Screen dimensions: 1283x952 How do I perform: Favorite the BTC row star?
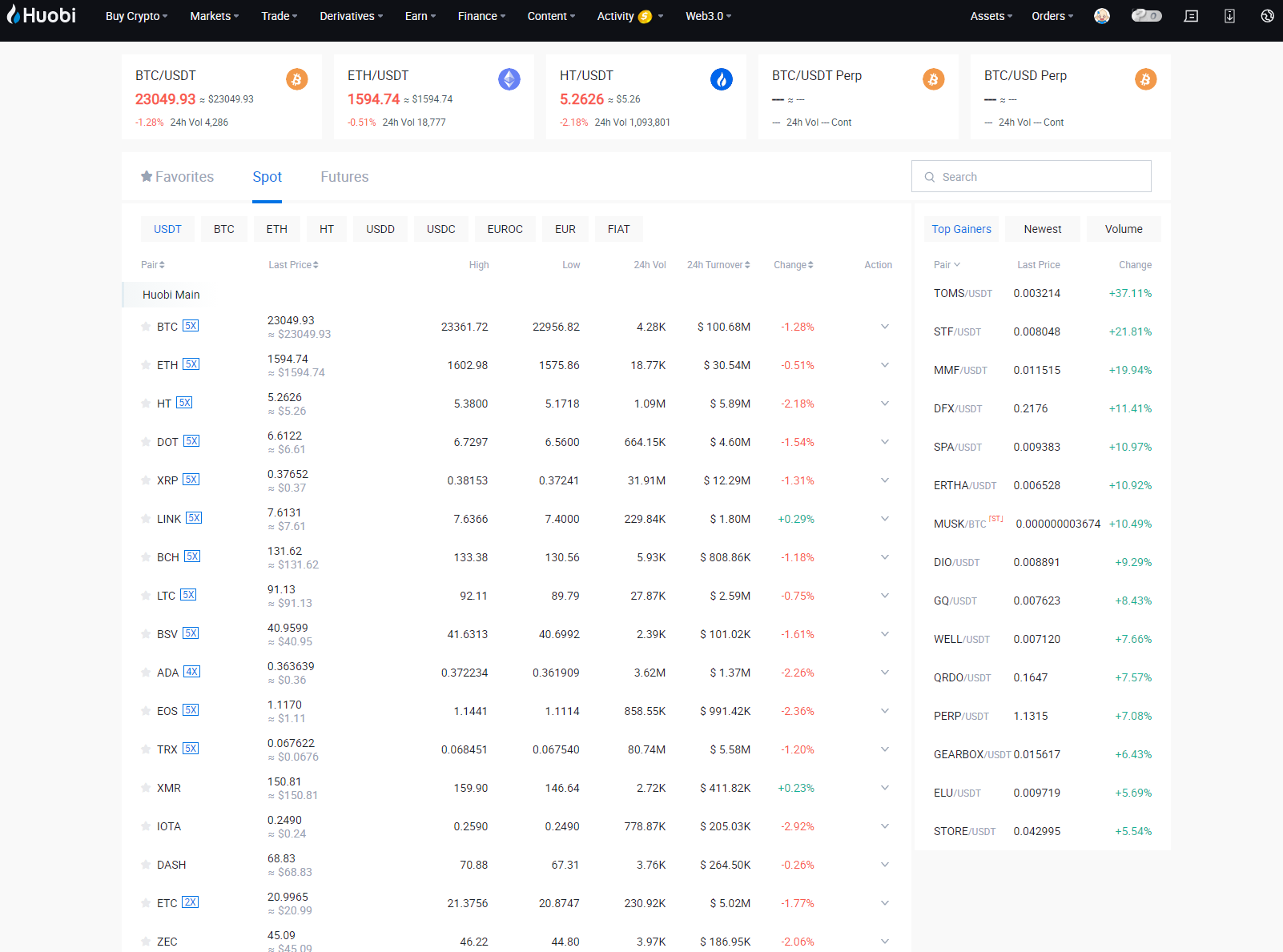point(146,327)
